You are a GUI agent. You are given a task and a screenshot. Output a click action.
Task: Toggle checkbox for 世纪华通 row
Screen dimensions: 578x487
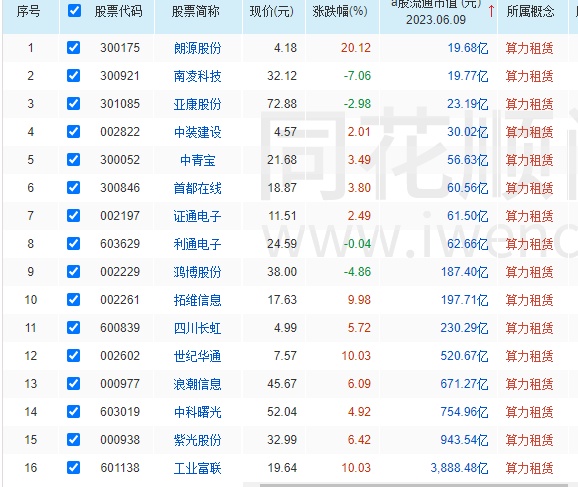[x=73, y=356]
